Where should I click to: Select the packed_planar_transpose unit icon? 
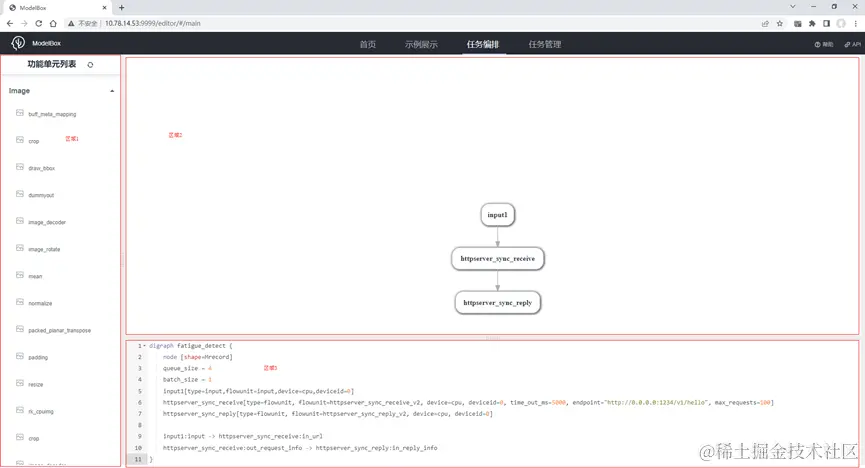click(20, 329)
